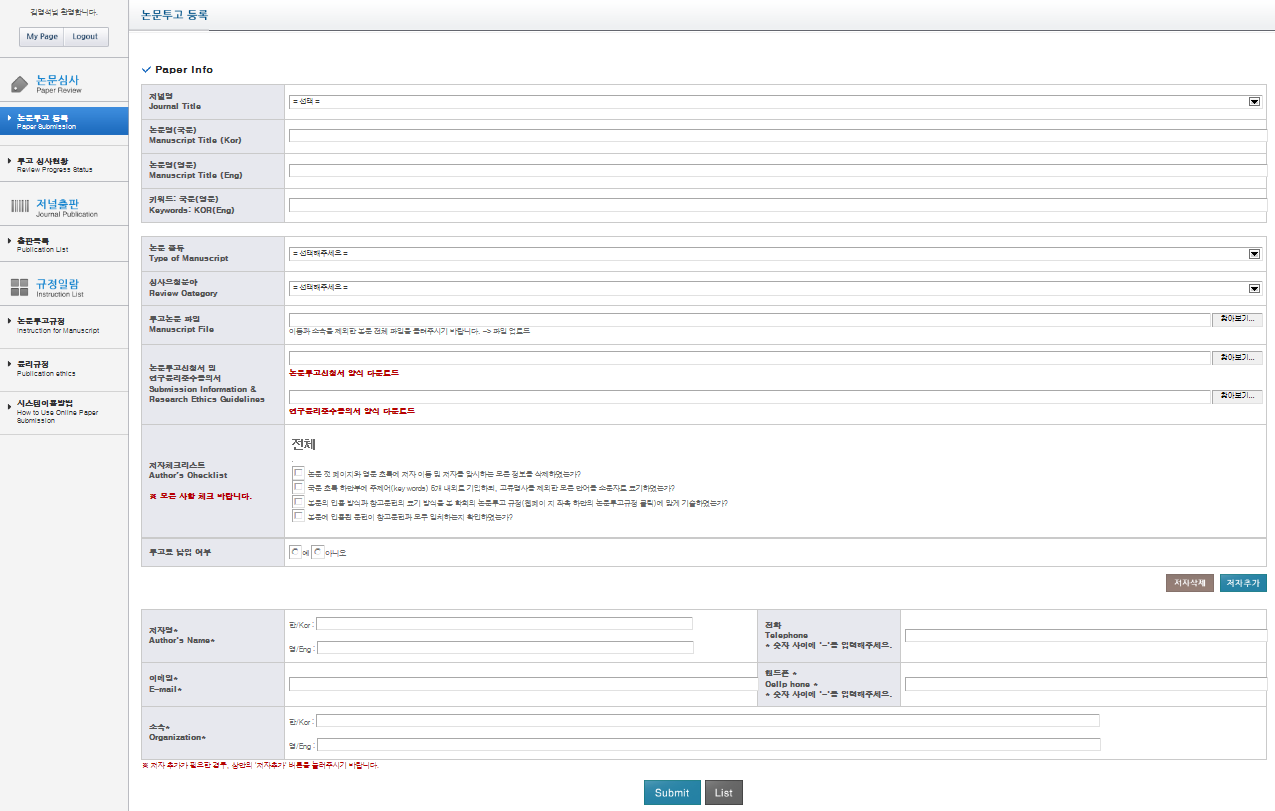Tick the second Author's Checklist checkbox
The width and height of the screenshot is (1275, 811).
pos(299,487)
